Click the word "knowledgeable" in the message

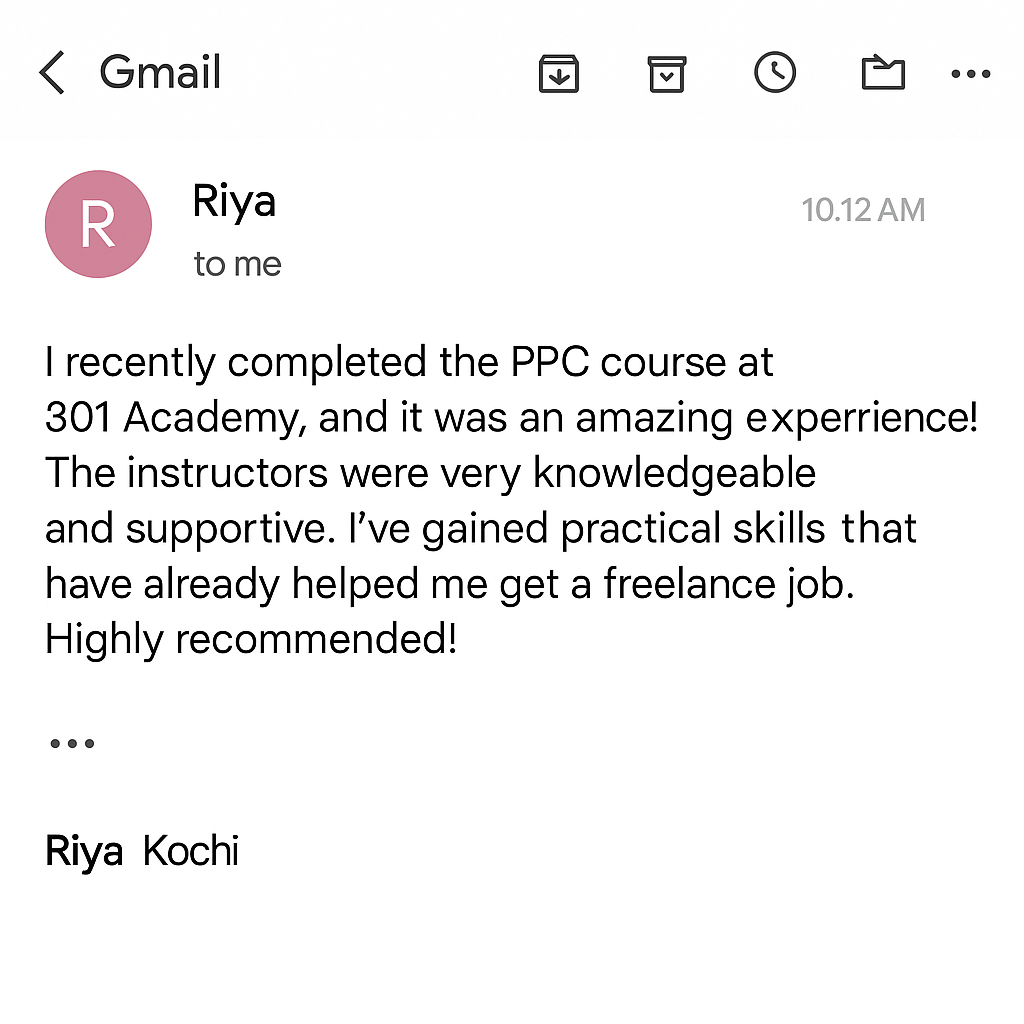(674, 472)
